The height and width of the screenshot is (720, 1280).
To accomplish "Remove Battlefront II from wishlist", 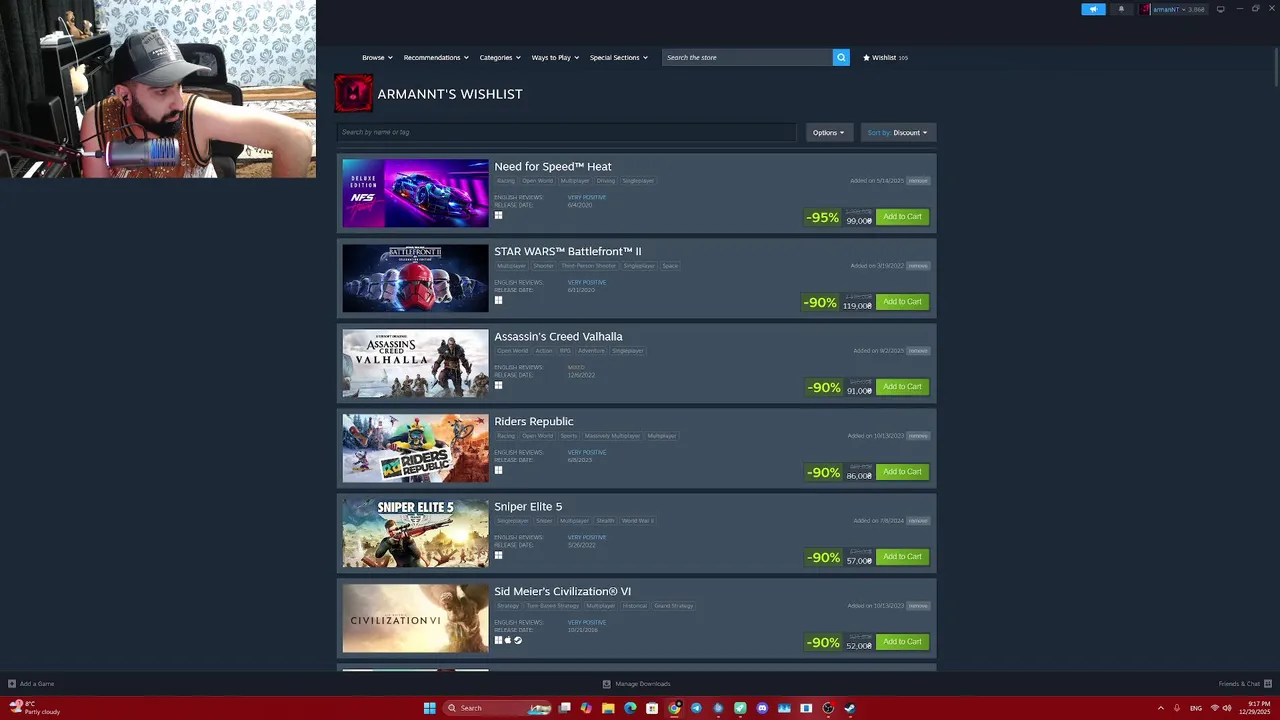I will 918,266.
